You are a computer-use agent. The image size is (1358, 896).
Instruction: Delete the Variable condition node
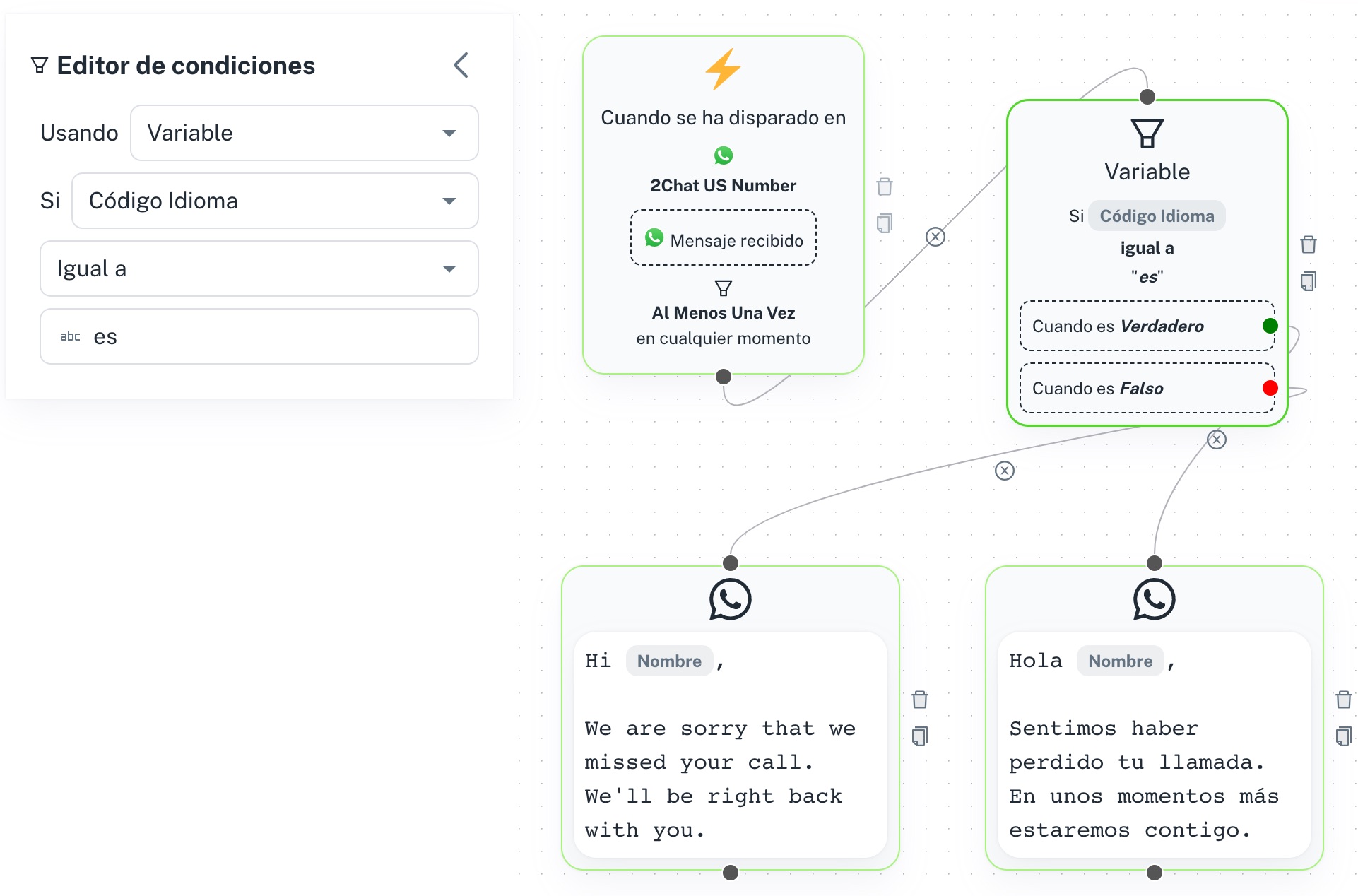pos(1308,244)
